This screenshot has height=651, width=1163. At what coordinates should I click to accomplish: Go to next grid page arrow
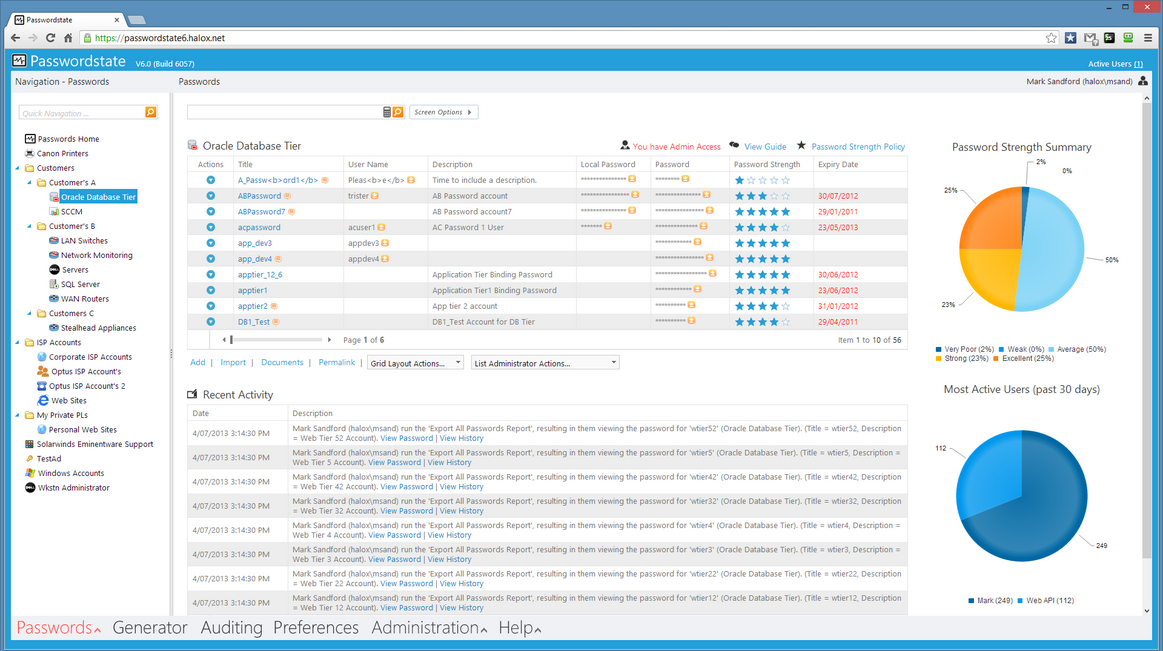[329, 340]
